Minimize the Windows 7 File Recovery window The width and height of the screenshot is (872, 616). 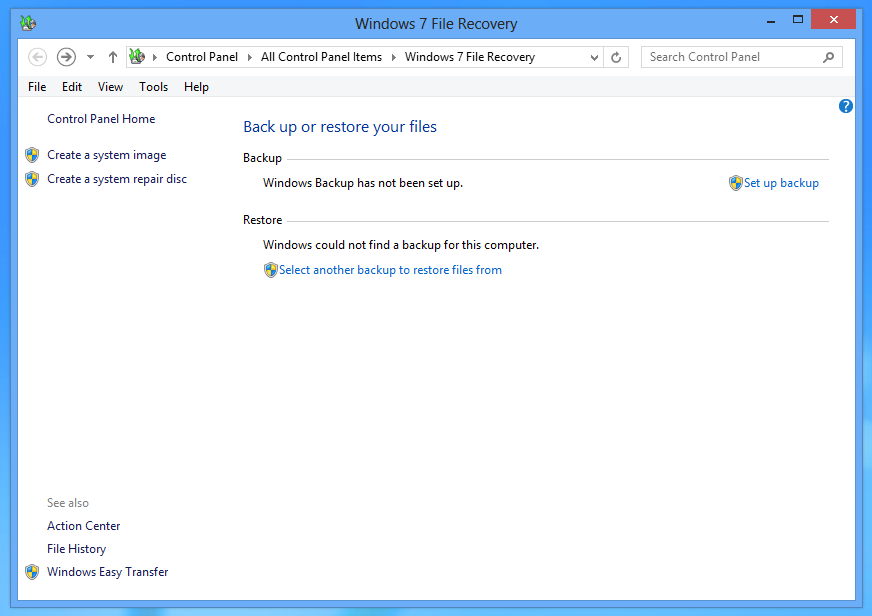[771, 21]
